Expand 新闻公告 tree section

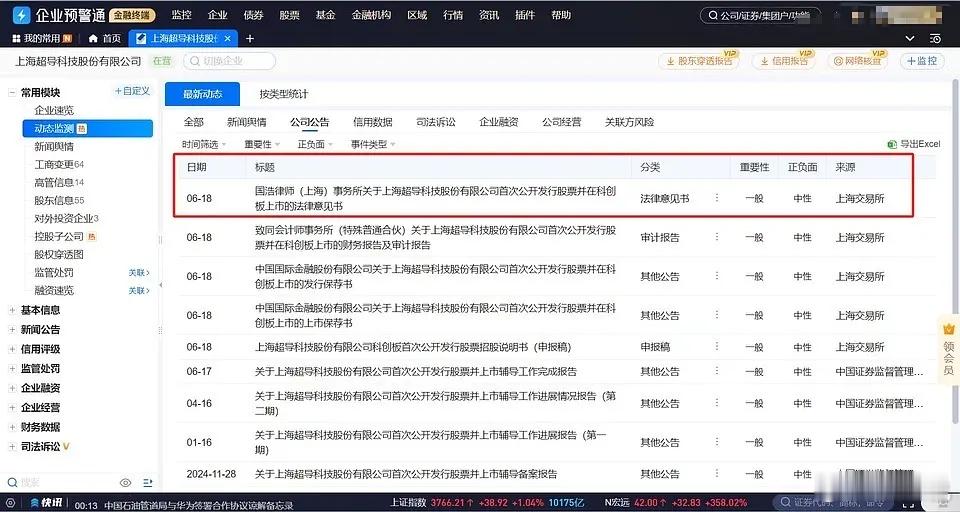tap(12, 329)
